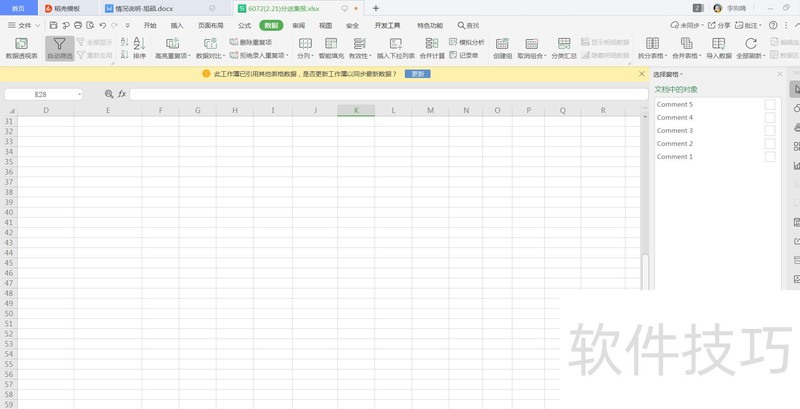Switch to the 审阅 (Review) tab
Viewport: 800px width, 409px height.
click(x=298, y=25)
